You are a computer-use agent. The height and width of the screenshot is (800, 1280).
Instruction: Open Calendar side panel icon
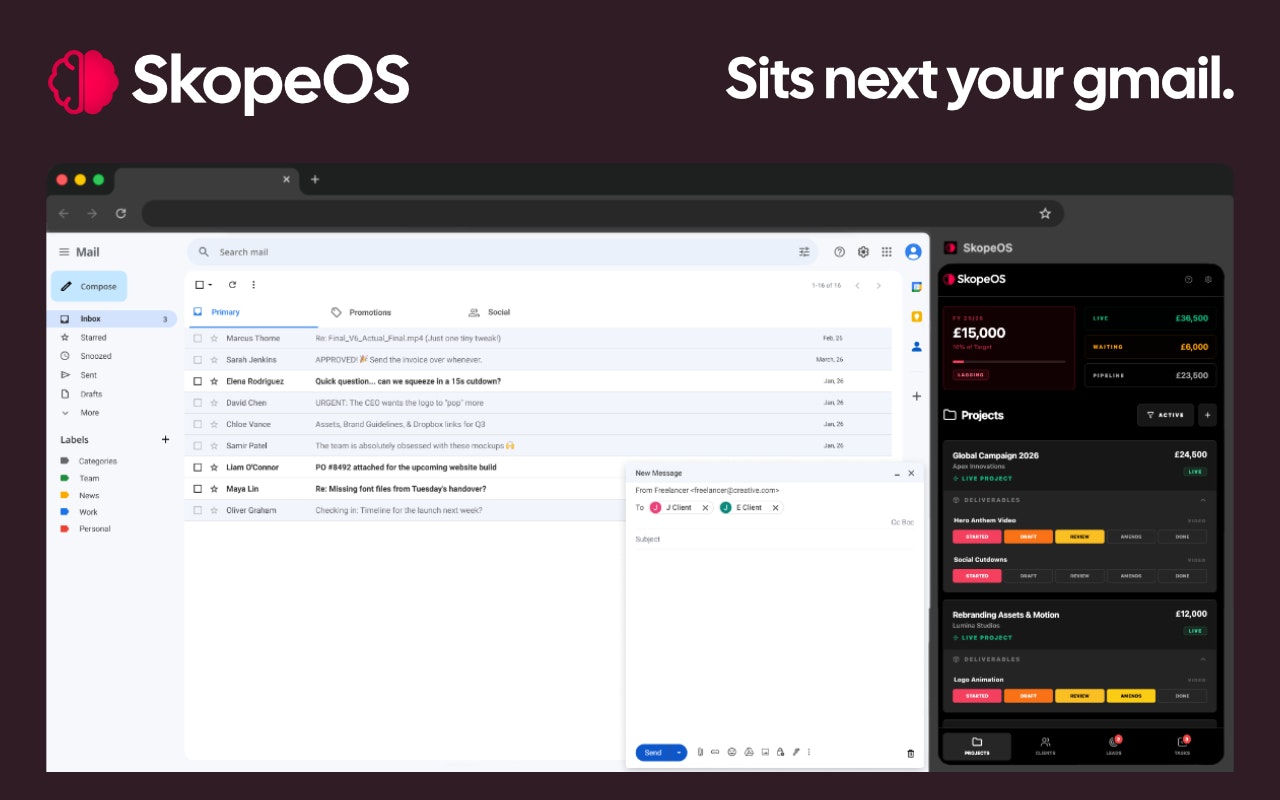(916, 287)
